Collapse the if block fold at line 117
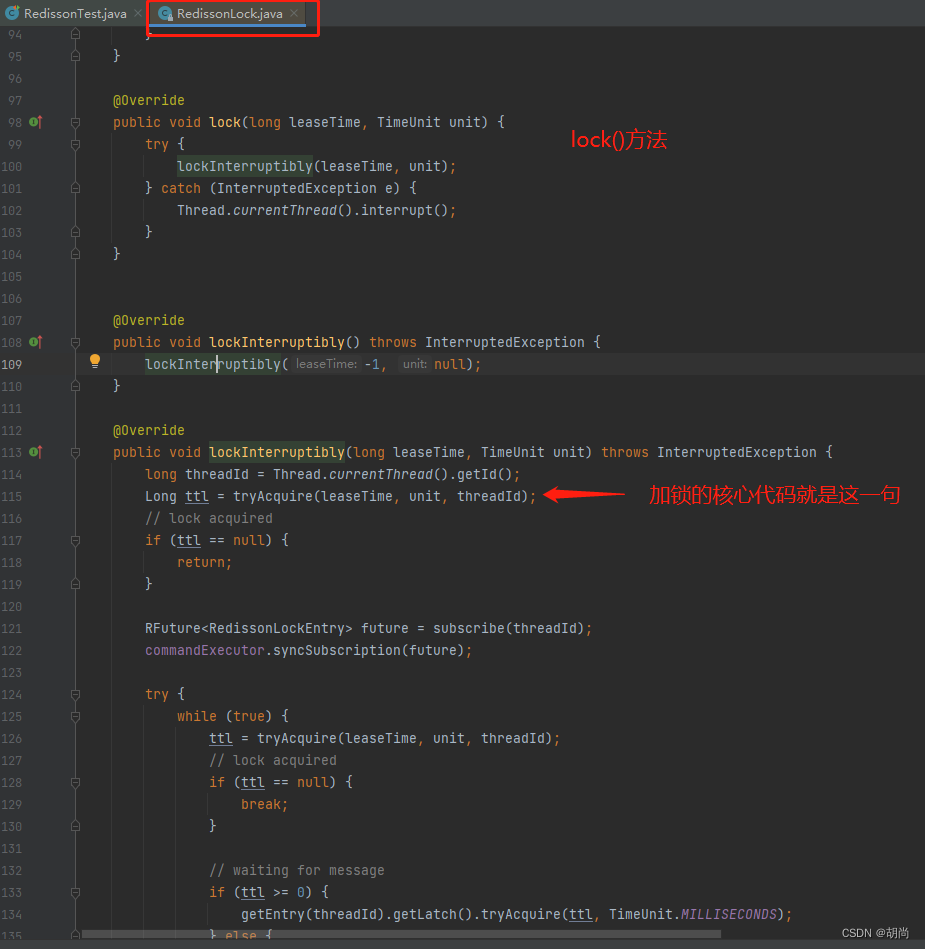Image resolution: width=925 pixels, height=949 pixels. 75,540
